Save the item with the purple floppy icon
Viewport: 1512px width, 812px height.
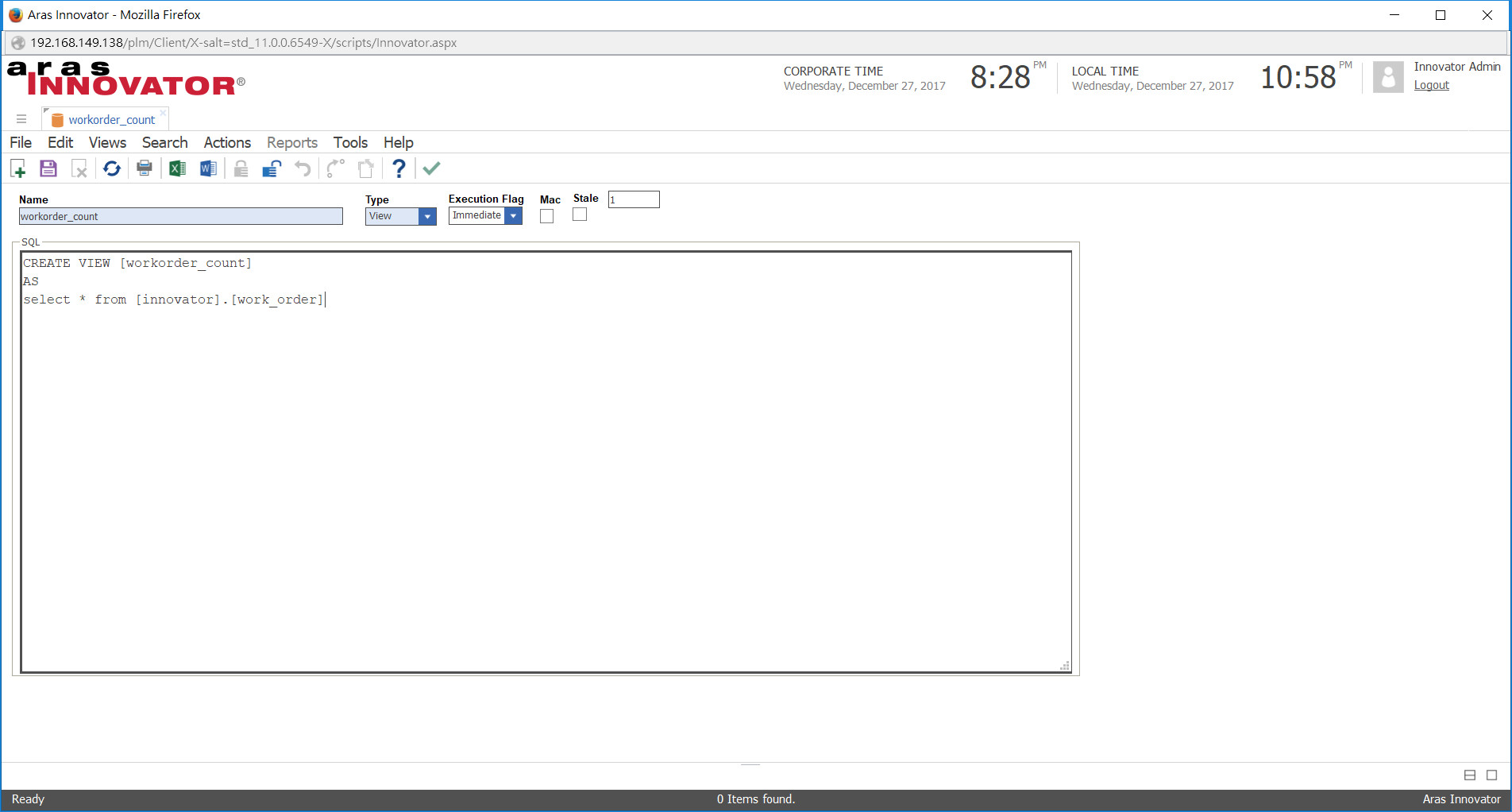pyautogui.click(x=48, y=168)
